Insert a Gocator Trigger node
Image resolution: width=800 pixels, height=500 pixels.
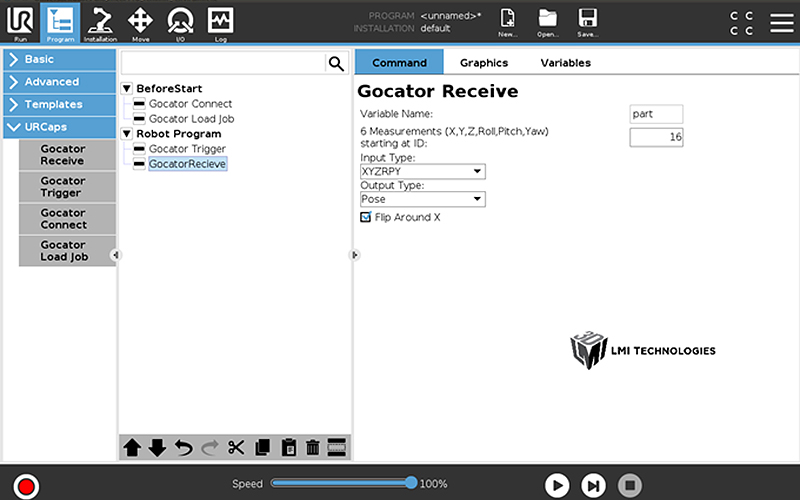[x=67, y=187]
